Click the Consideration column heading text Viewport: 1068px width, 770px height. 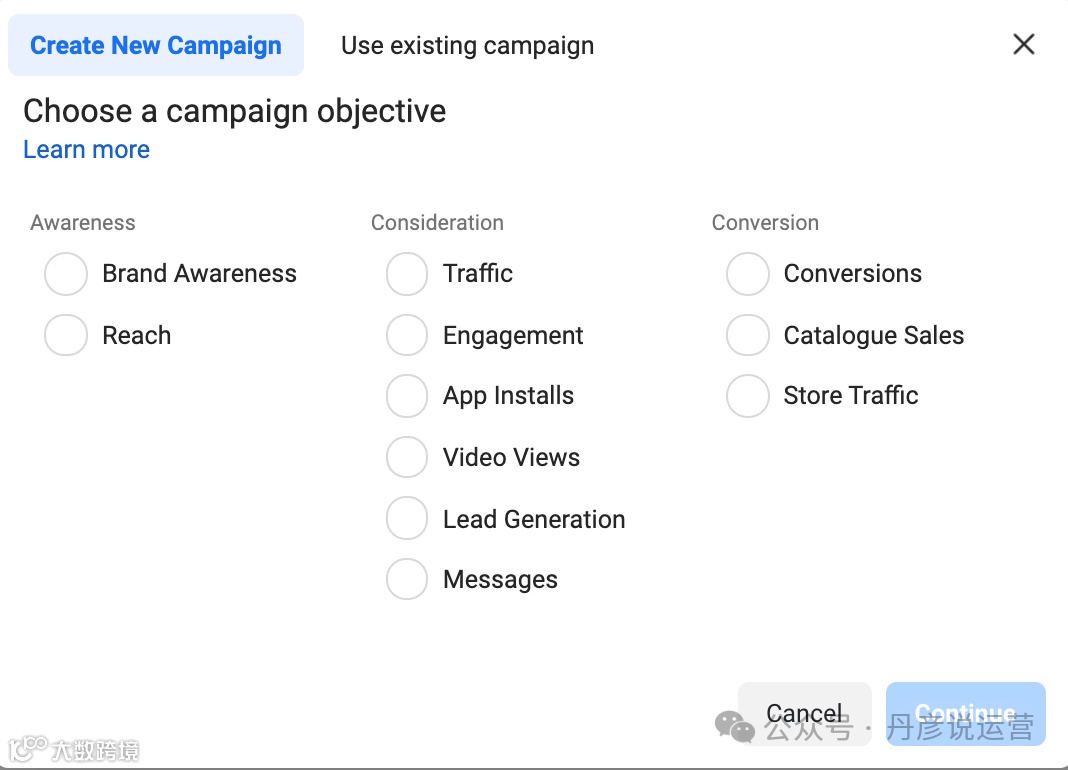coord(437,223)
